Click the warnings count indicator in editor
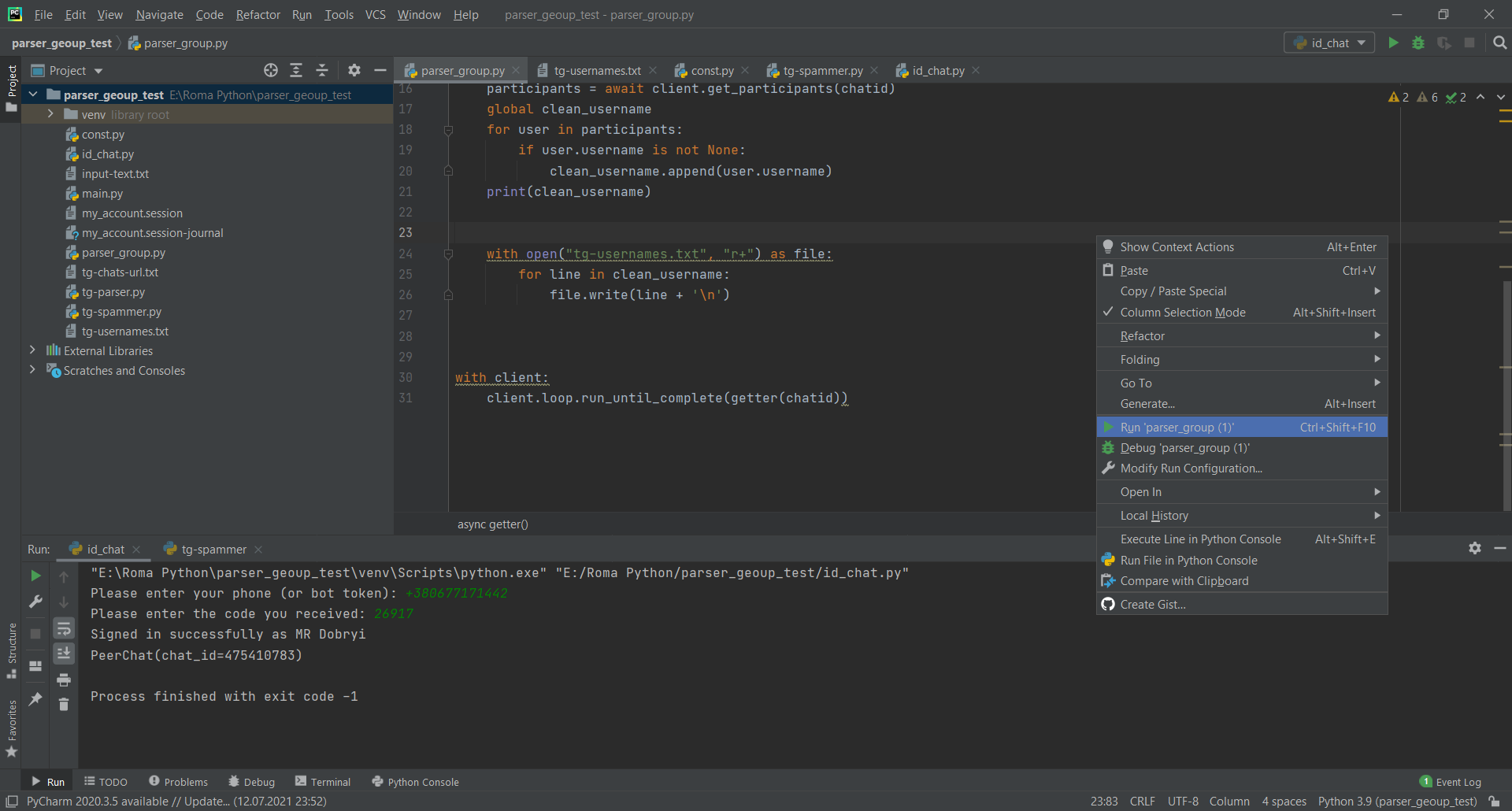The width and height of the screenshot is (1512, 811). 1399,97
